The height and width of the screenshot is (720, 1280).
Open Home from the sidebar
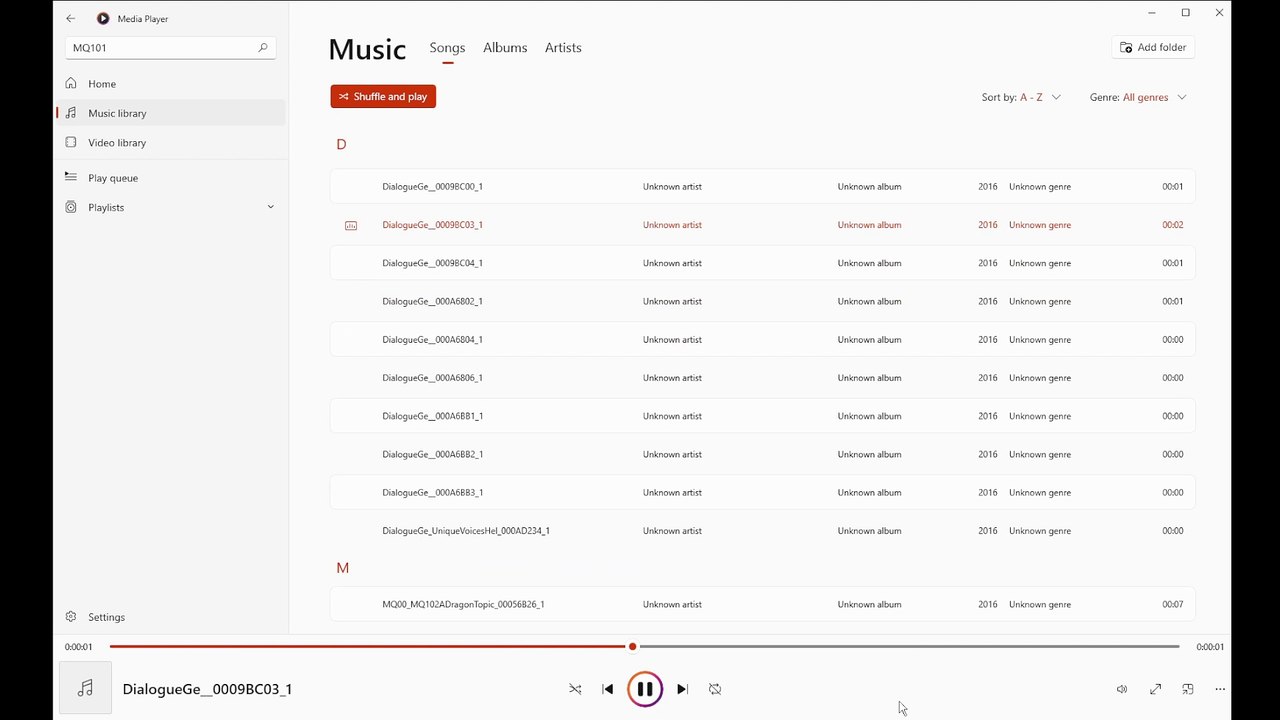coord(171,84)
